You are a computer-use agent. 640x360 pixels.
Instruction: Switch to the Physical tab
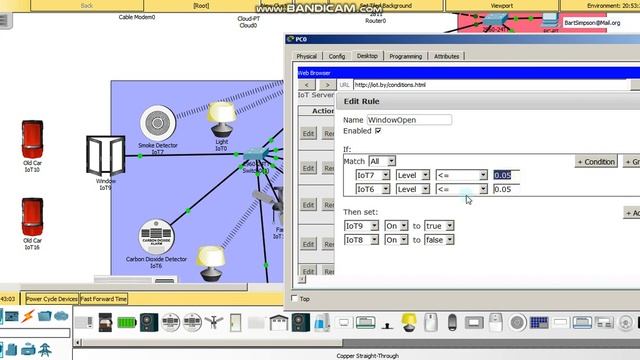click(306, 56)
